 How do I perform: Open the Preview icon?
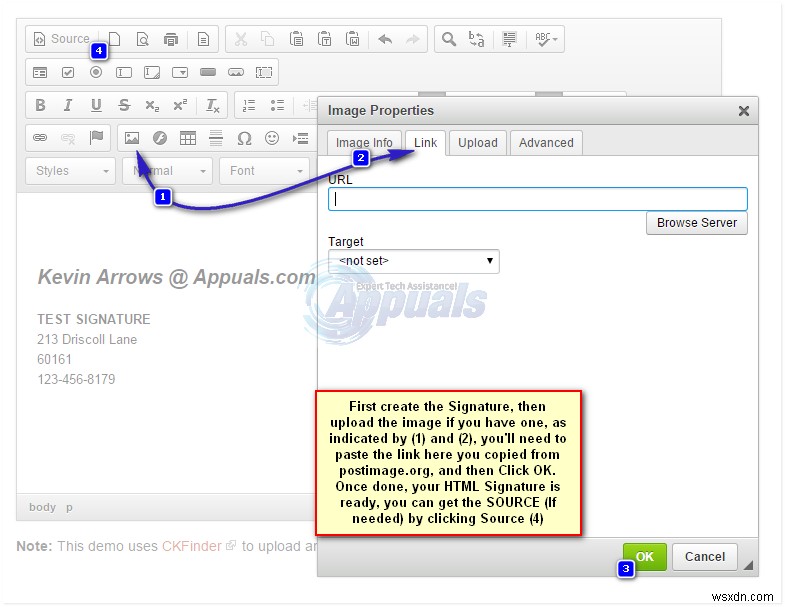(143, 39)
